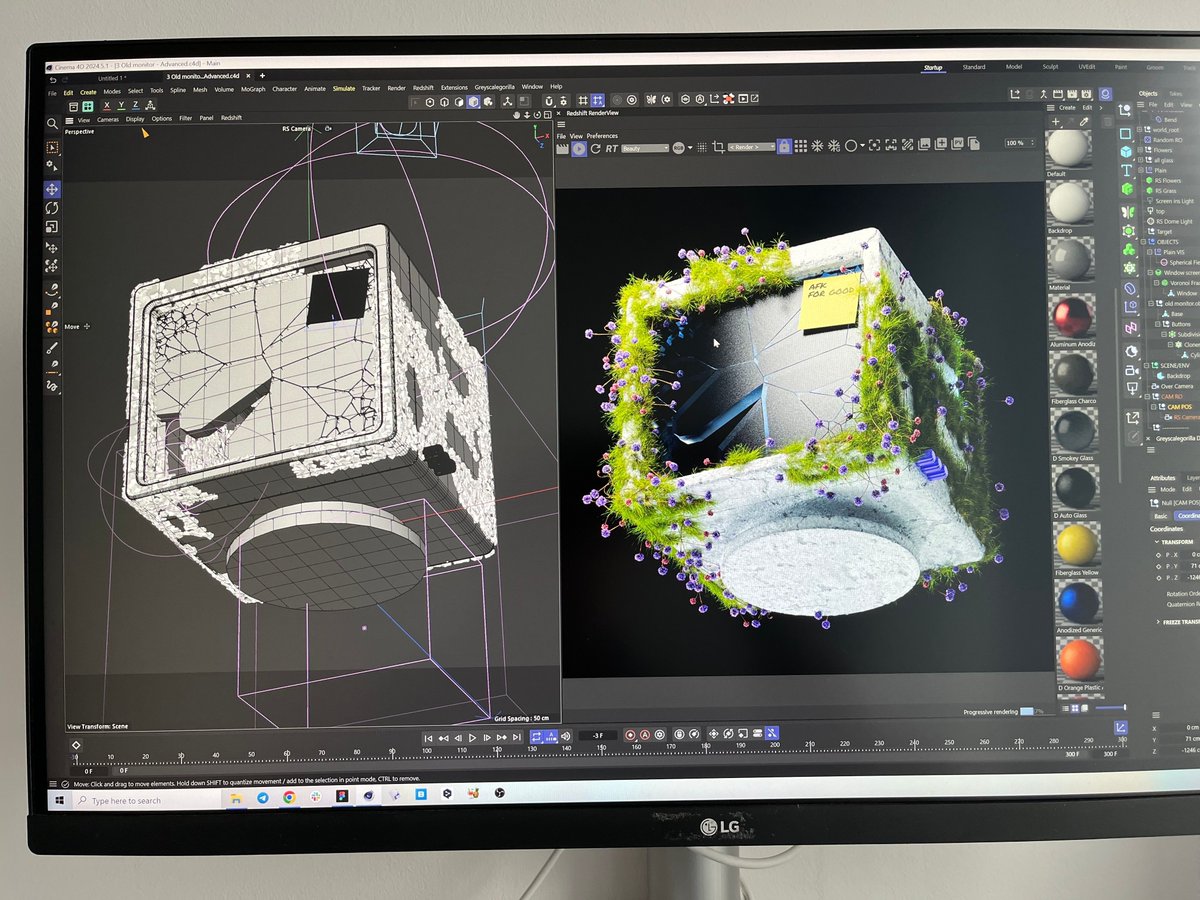Open RenderView Preferences menu
This screenshot has height=900, width=1200.
[602, 135]
